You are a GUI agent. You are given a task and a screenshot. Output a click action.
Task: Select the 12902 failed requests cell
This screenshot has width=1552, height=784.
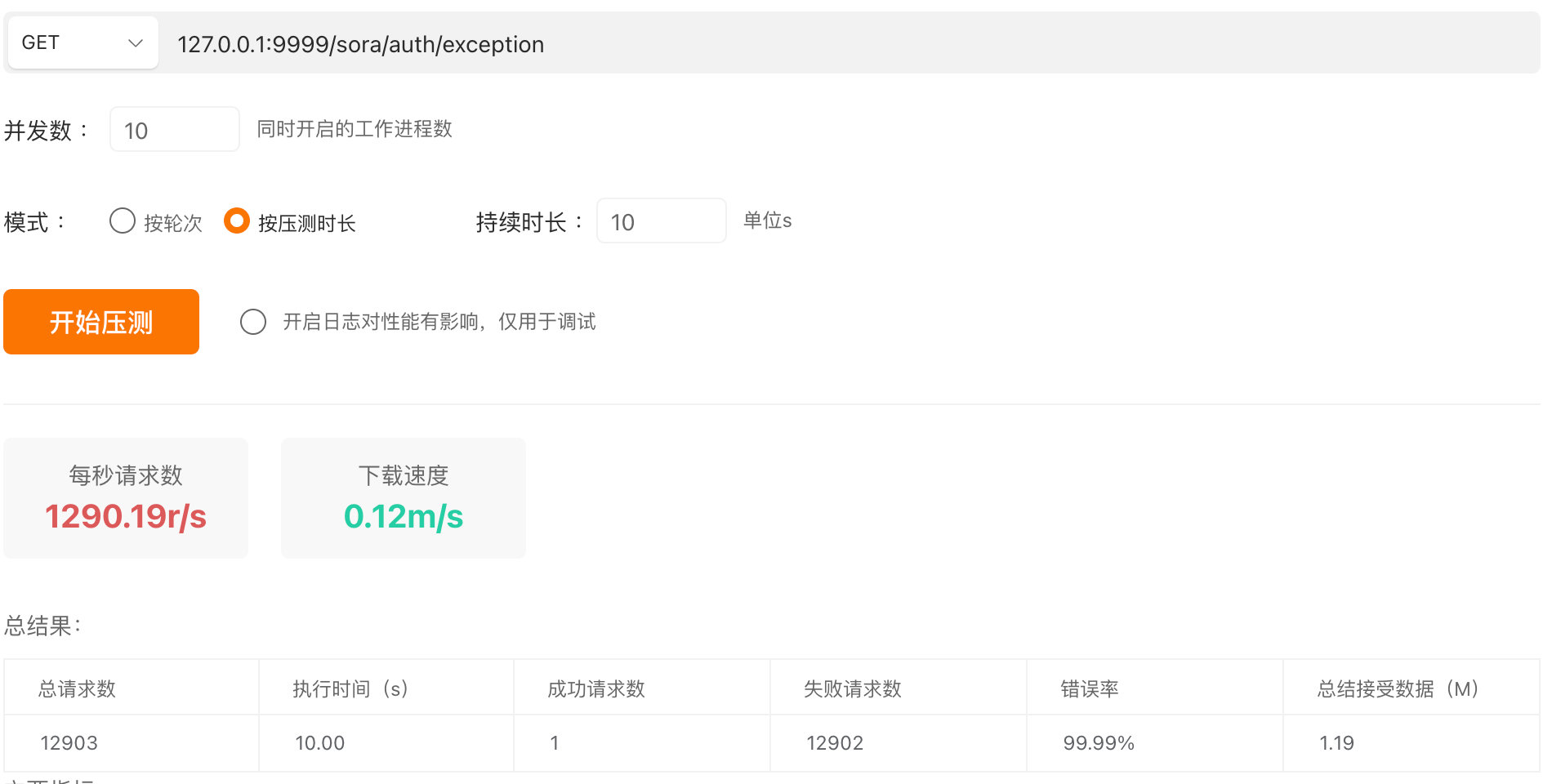tap(835, 743)
